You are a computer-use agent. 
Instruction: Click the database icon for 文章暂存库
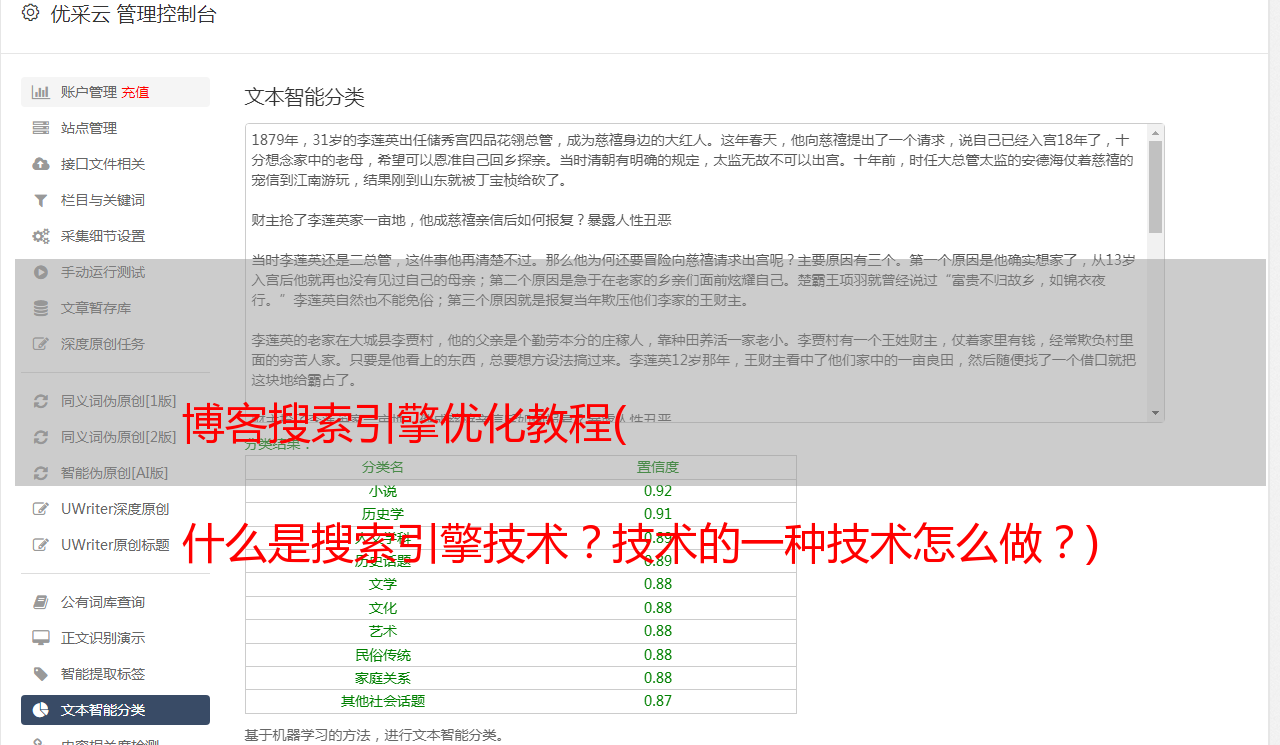pos(41,308)
